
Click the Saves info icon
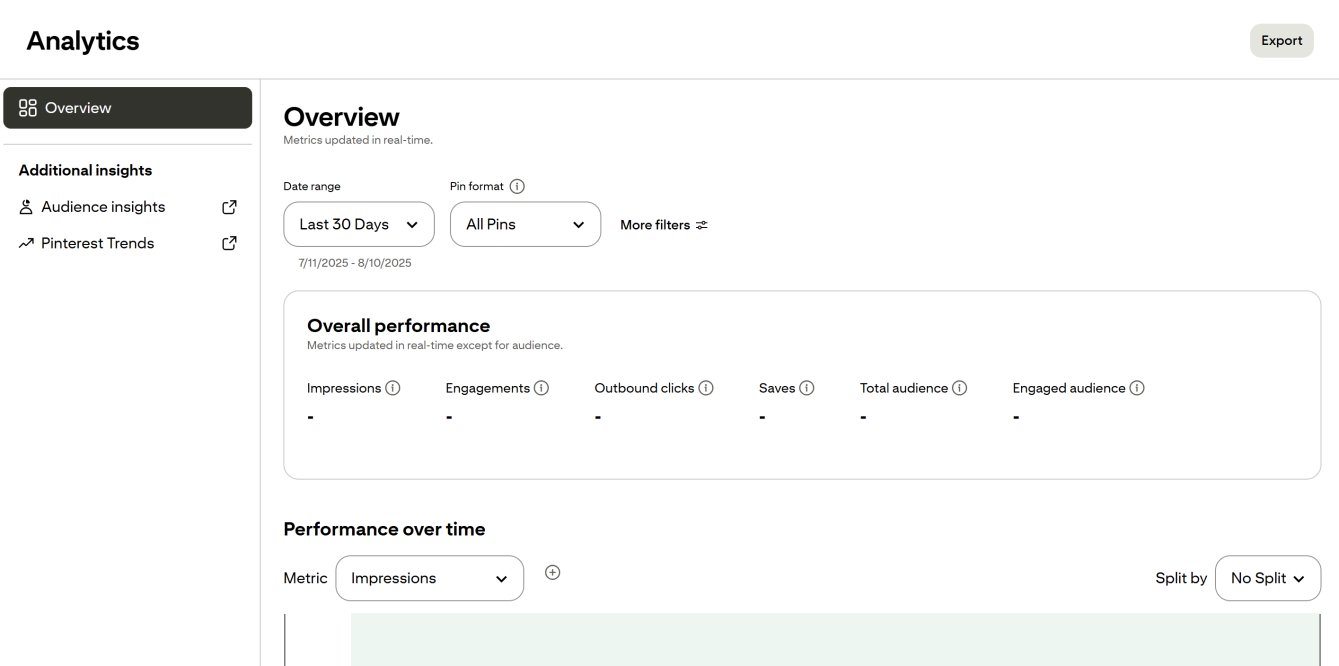coord(807,388)
